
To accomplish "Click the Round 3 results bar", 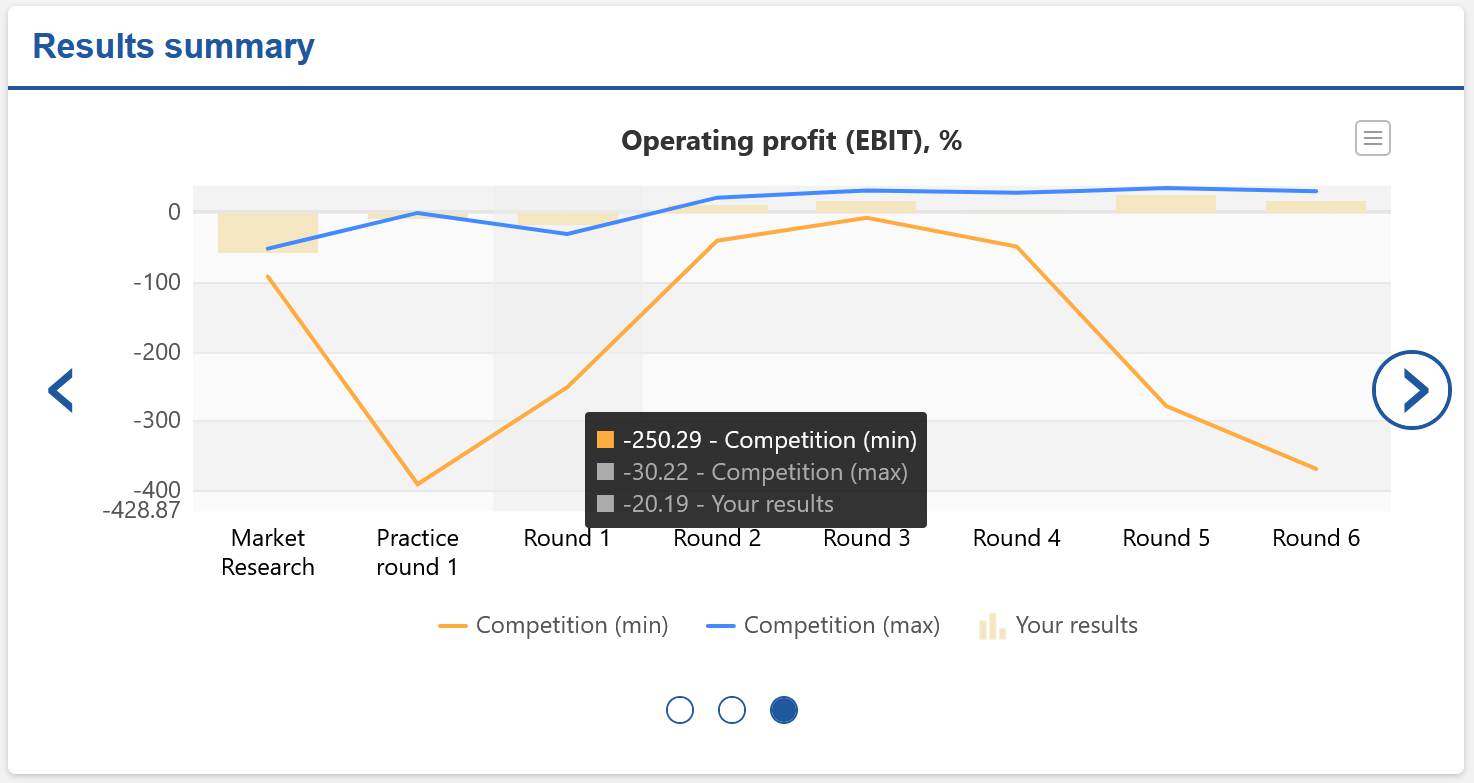I will click(x=866, y=207).
